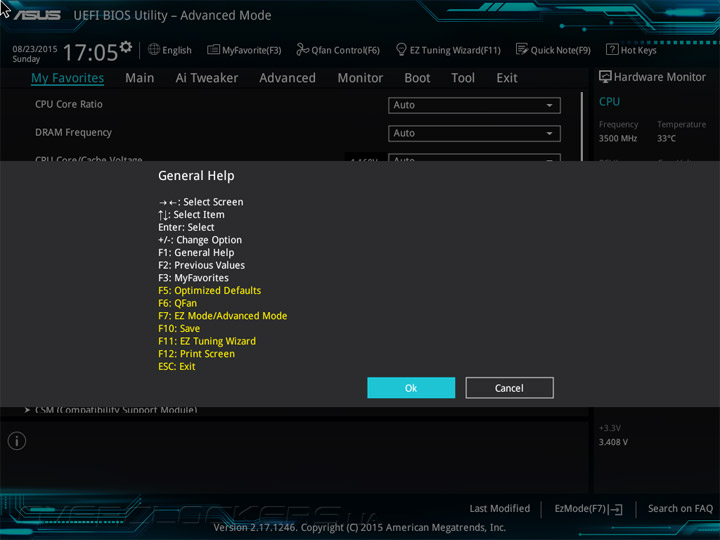Click the MyFavorite(F3) list icon
This screenshot has width=720, height=540.
(x=213, y=49)
